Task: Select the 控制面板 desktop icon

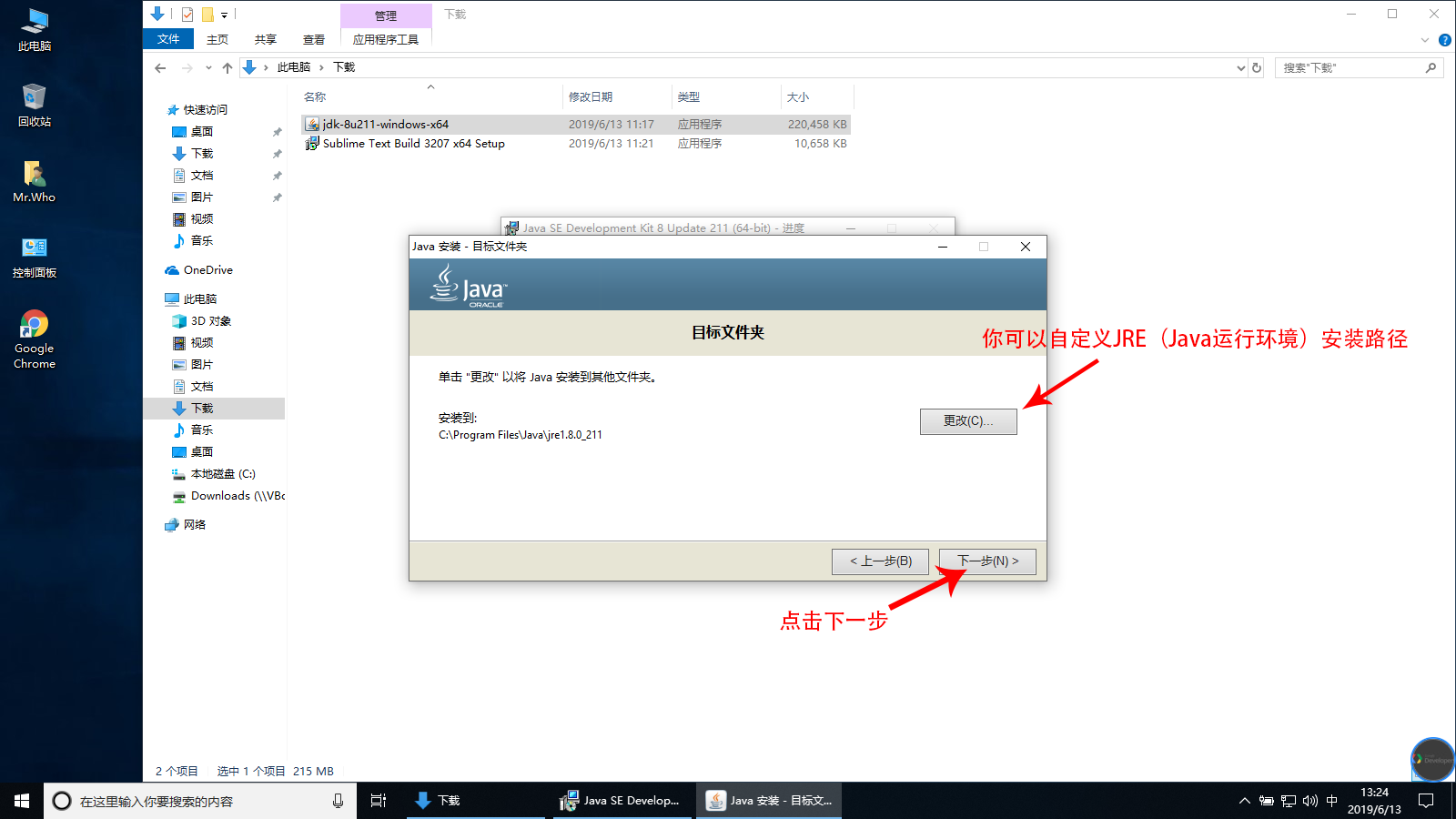Action: click(35, 257)
